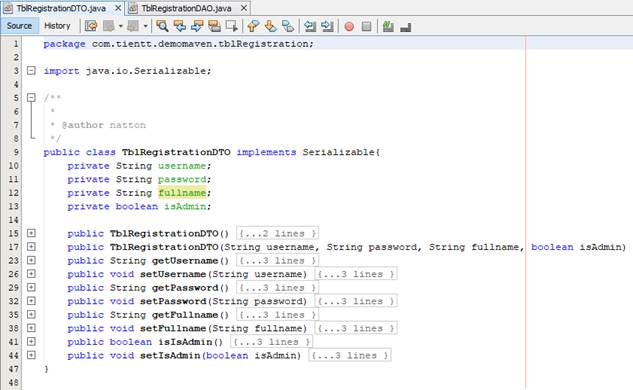Click 'java.io.Serializable' in import statement
The height and width of the screenshot is (390, 633).
click(146, 71)
